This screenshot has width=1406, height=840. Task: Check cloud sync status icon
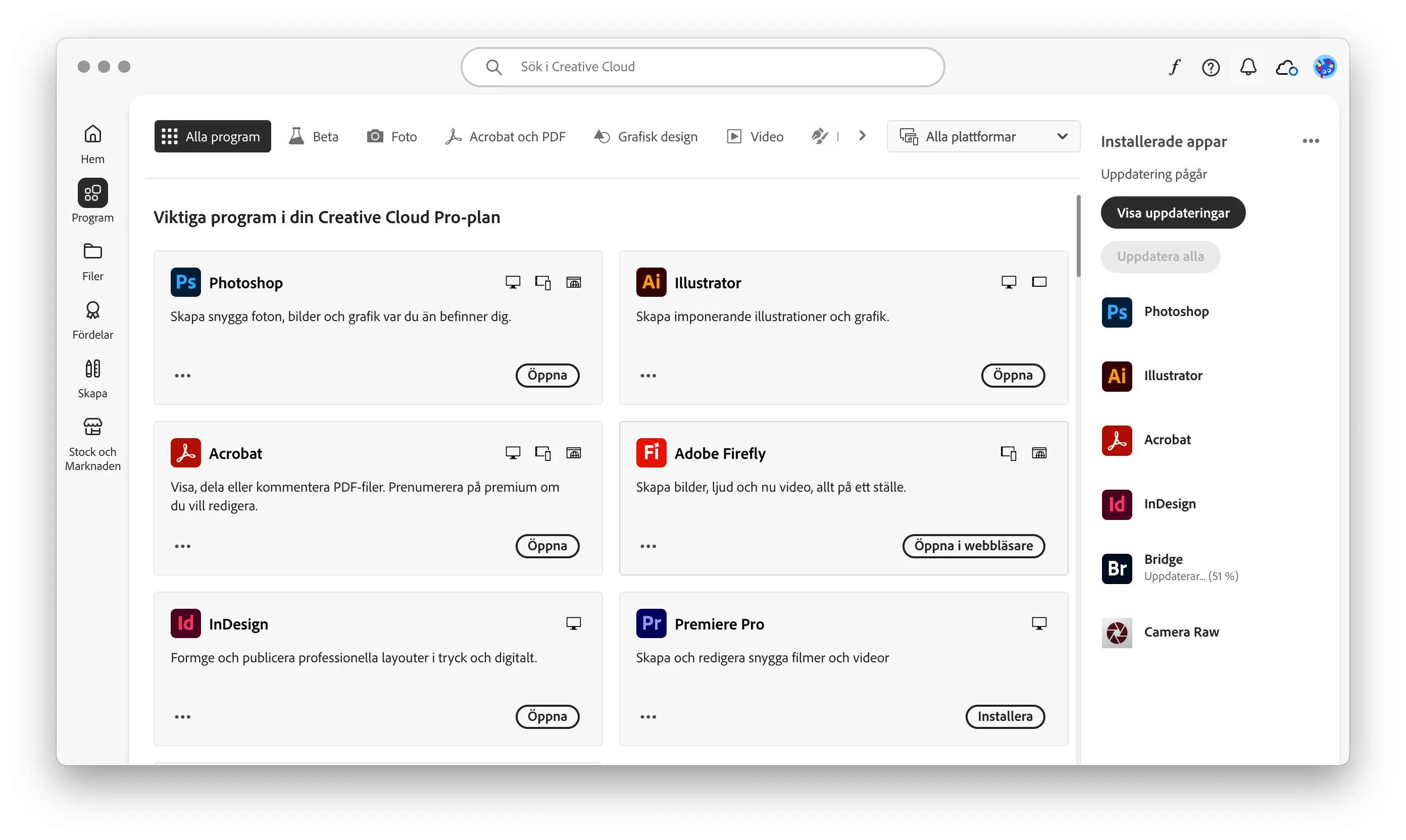point(1286,68)
